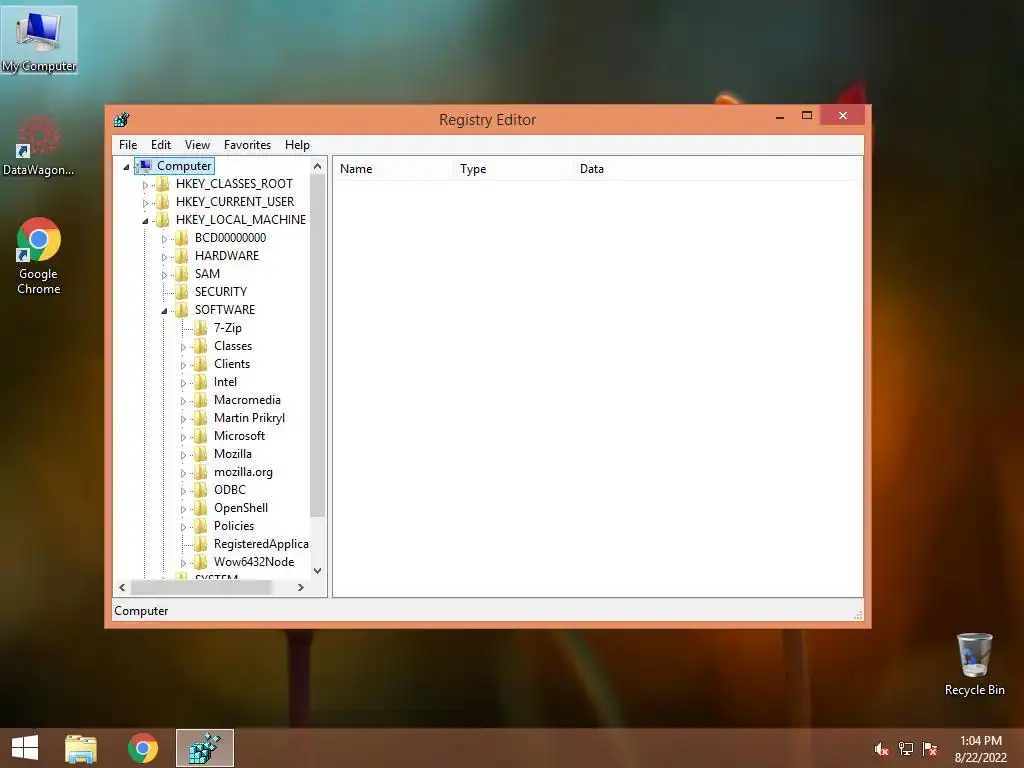Image resolution: width=1024 pixels, height=768 pixels.
Task: Open the Help menu
Action: (x=297, y=145)
